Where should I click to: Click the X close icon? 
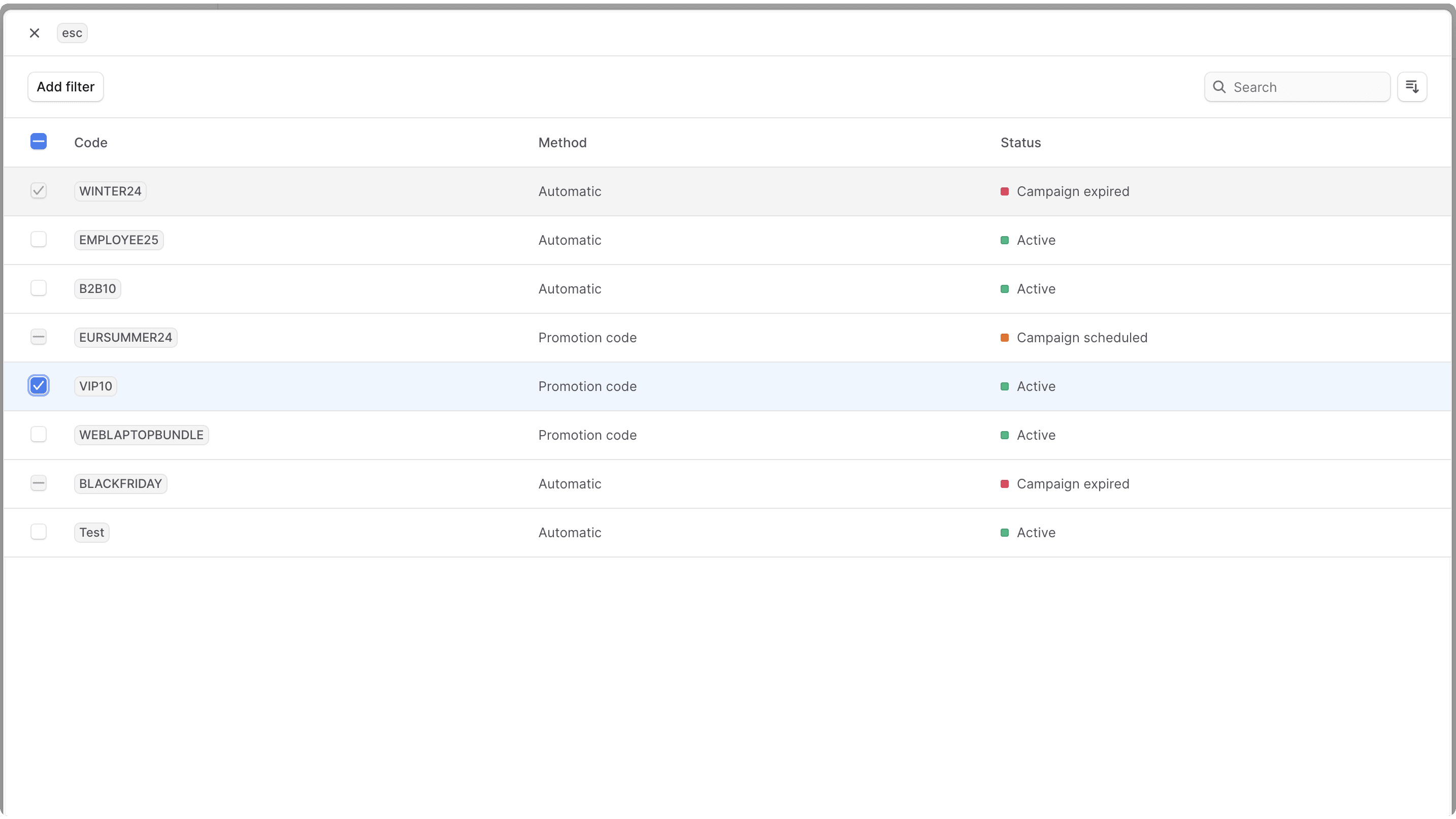(x=35, y=33)
